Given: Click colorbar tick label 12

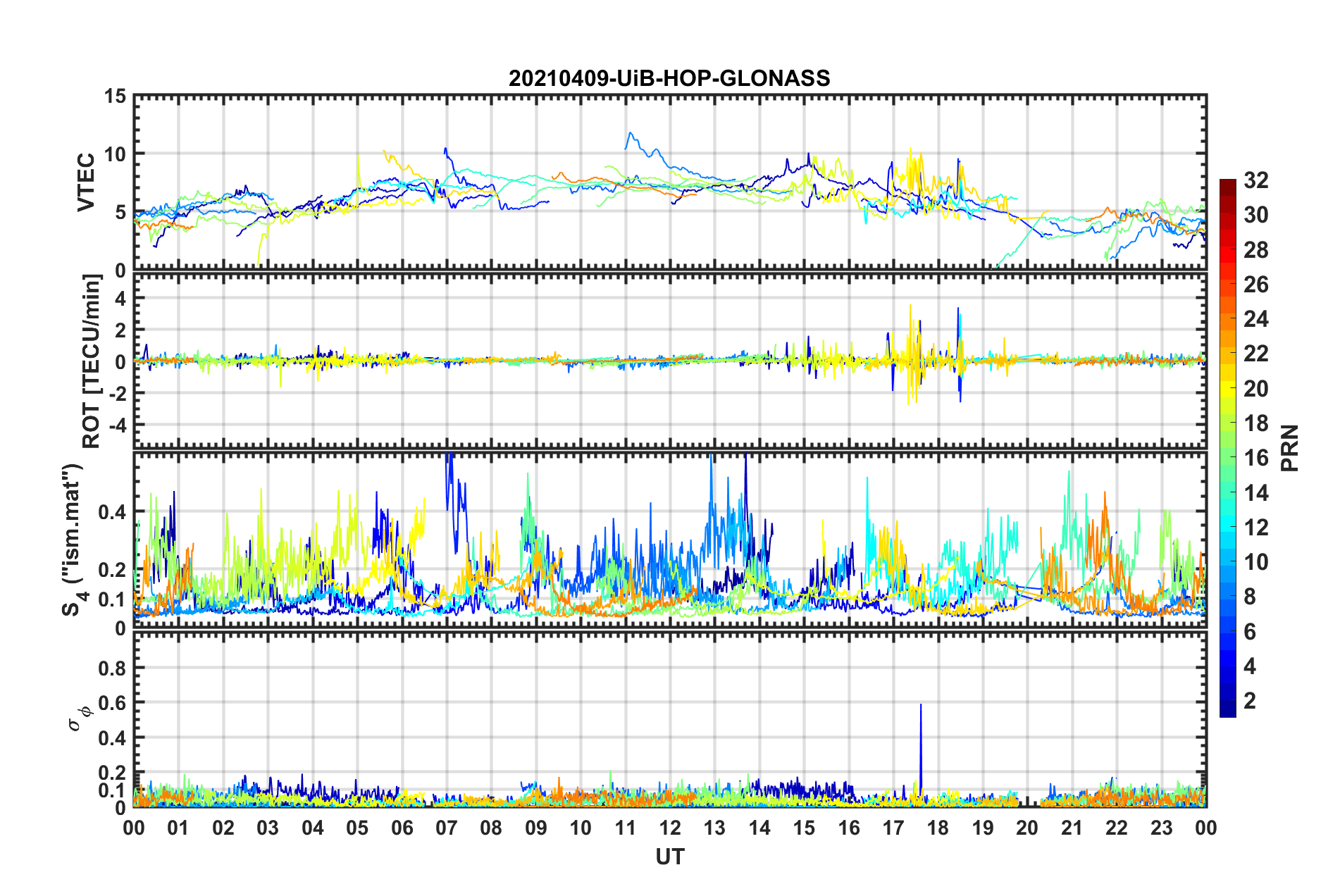Looking at the screenshot, I should coord(1255,528).
